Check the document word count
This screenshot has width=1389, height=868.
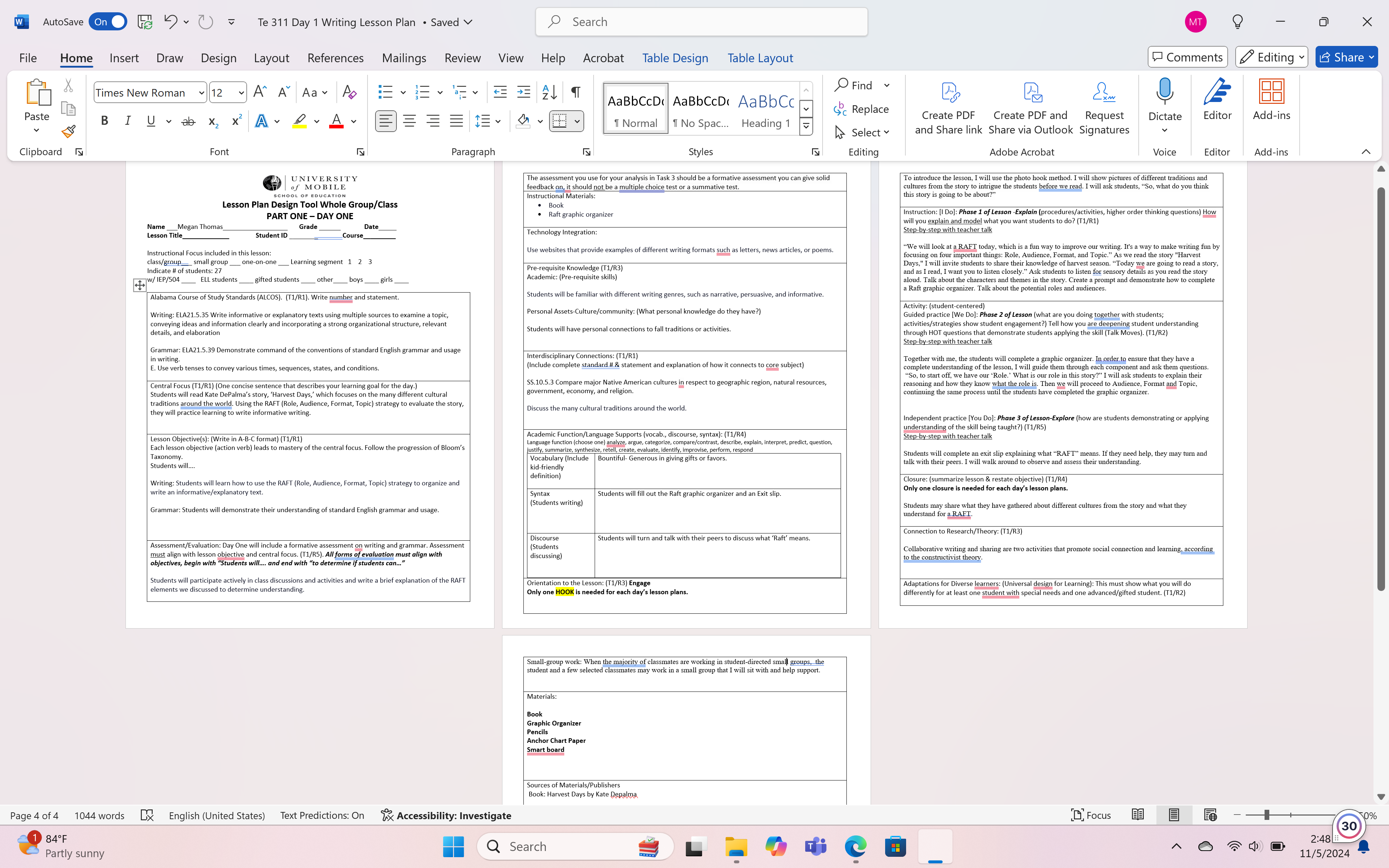[x=99, y=814]
